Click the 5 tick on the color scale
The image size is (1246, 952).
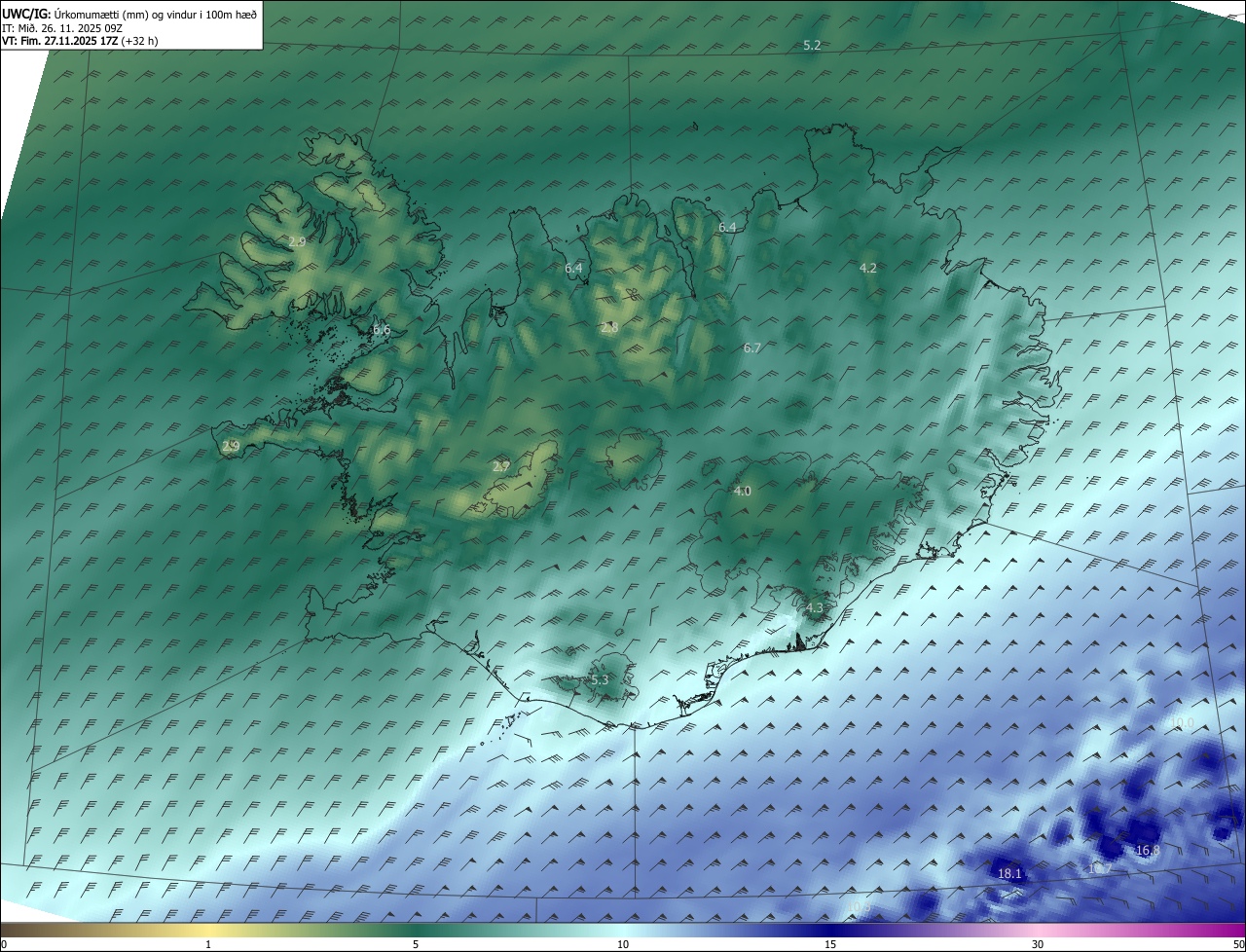pyautogui.click(x=416, y=945)
